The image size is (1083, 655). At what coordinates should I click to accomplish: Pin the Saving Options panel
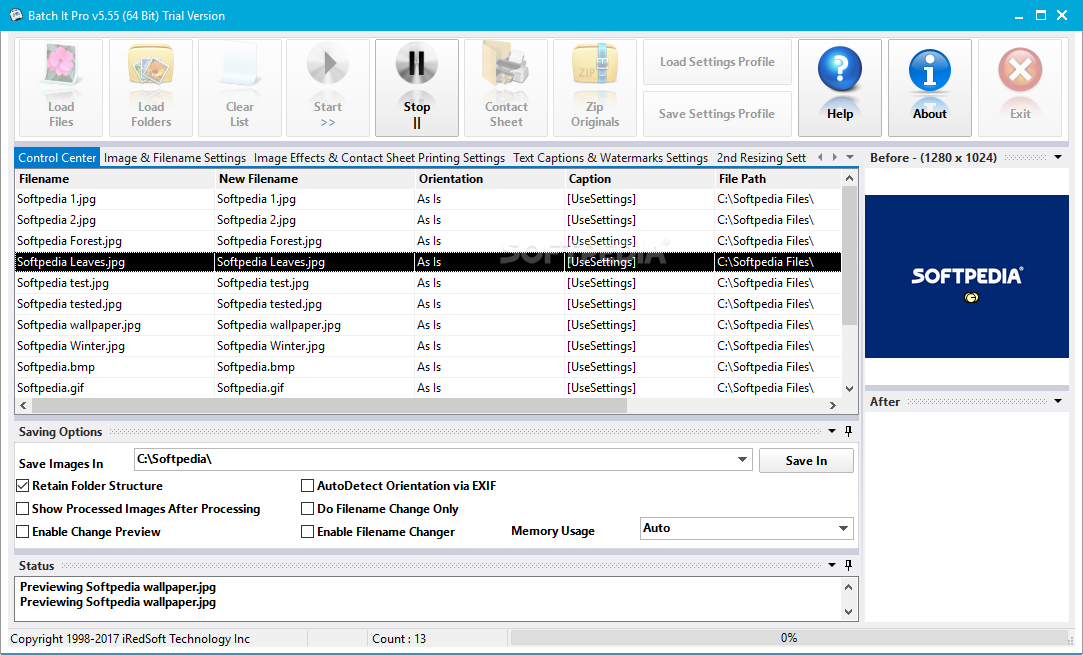[848, 431]
